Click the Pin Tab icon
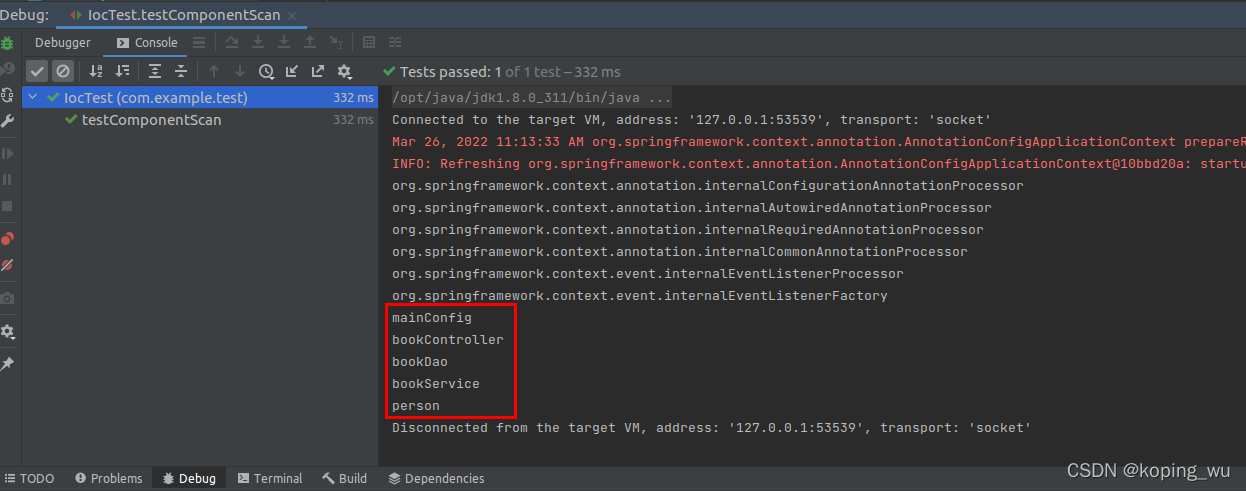Viewport: 1246px width, 491px height. [x=7, y=363]
